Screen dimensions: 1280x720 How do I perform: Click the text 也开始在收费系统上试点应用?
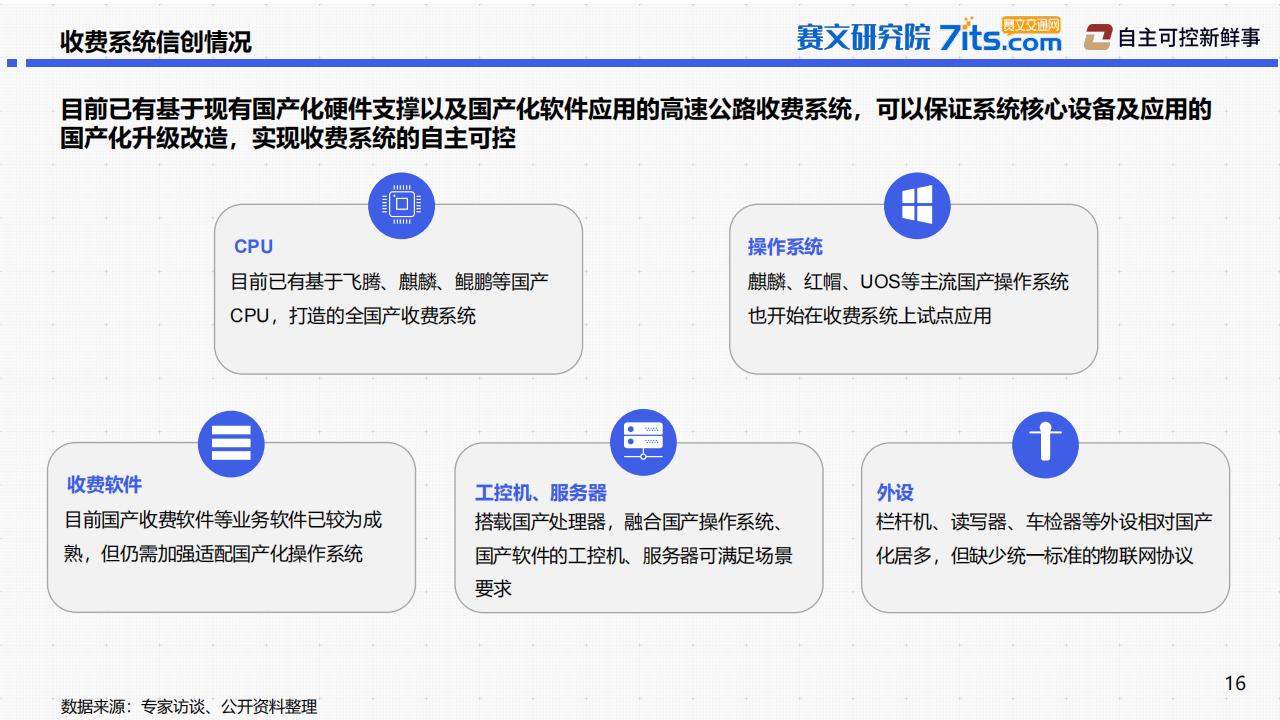tap(870, 315)
